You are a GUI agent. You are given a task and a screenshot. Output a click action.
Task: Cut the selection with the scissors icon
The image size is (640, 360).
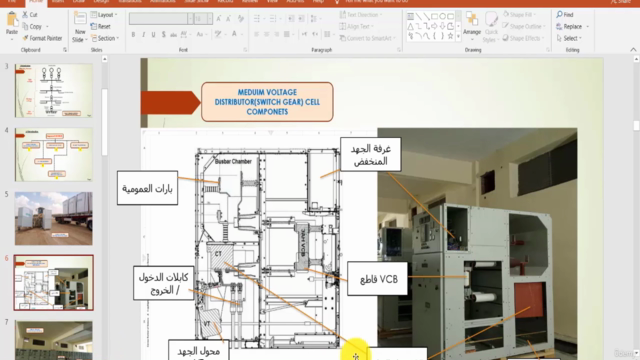click(25, 15)
